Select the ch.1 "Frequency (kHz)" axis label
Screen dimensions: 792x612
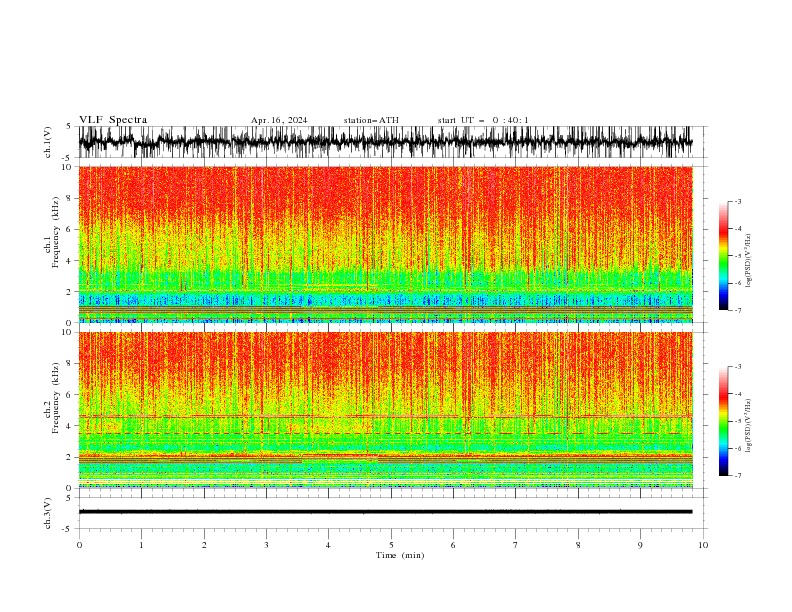[x=56, y=232]
